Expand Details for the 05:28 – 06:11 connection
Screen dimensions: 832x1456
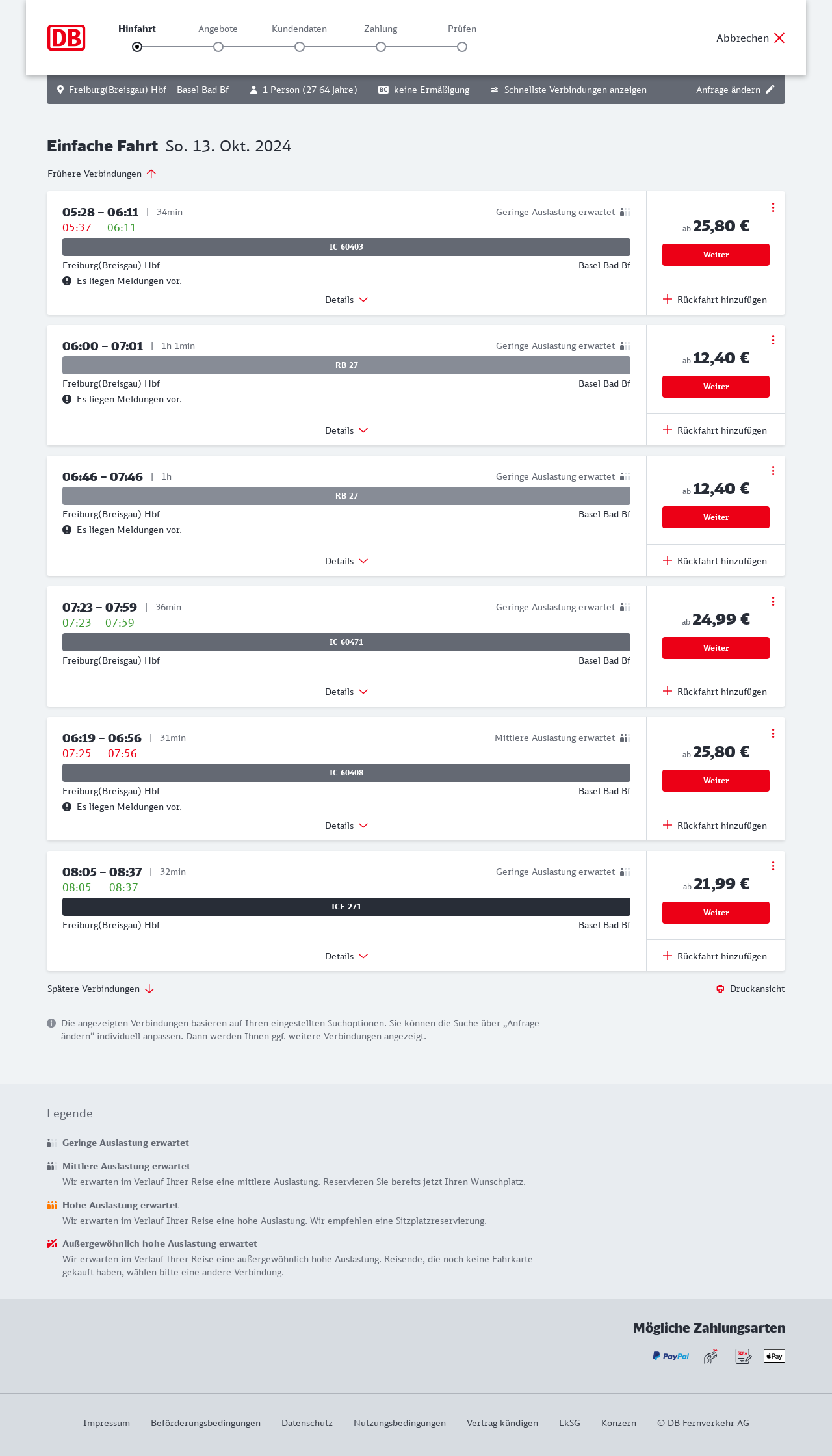[x=346, y=300]
